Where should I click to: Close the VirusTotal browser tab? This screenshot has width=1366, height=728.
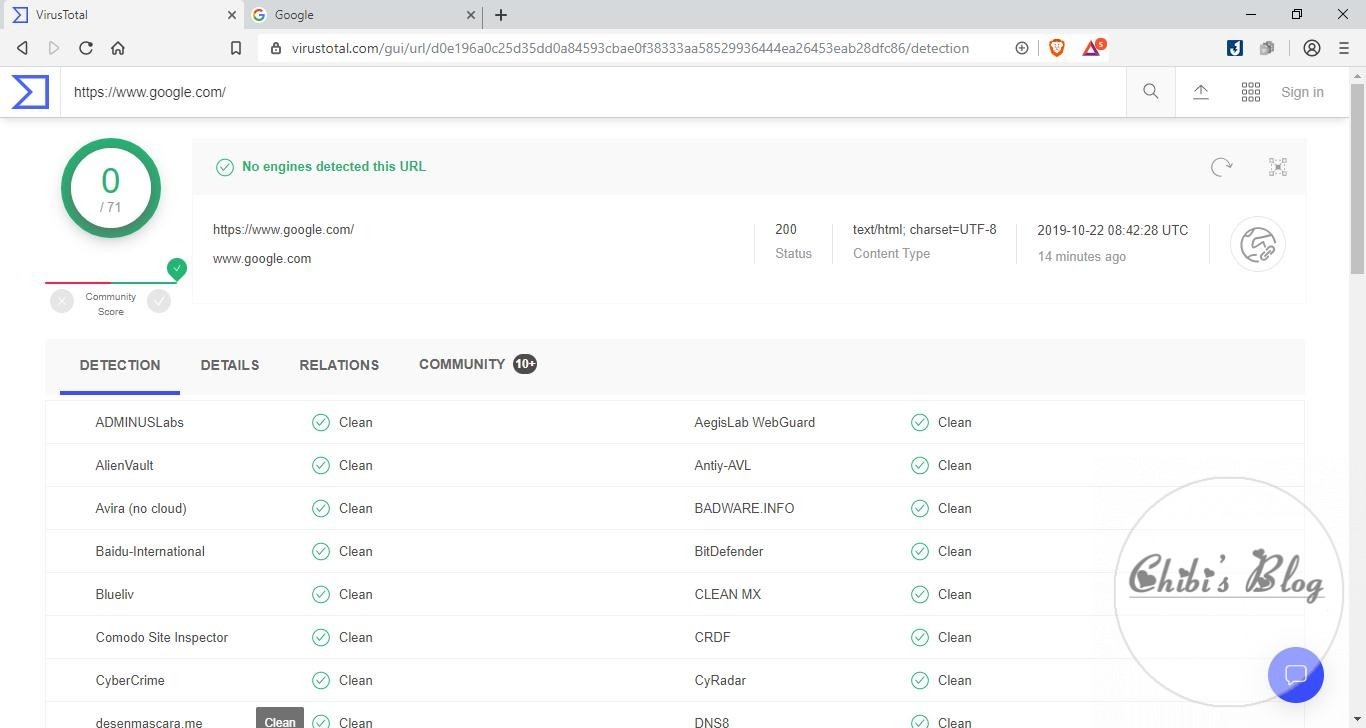click(x=232, y=15)
